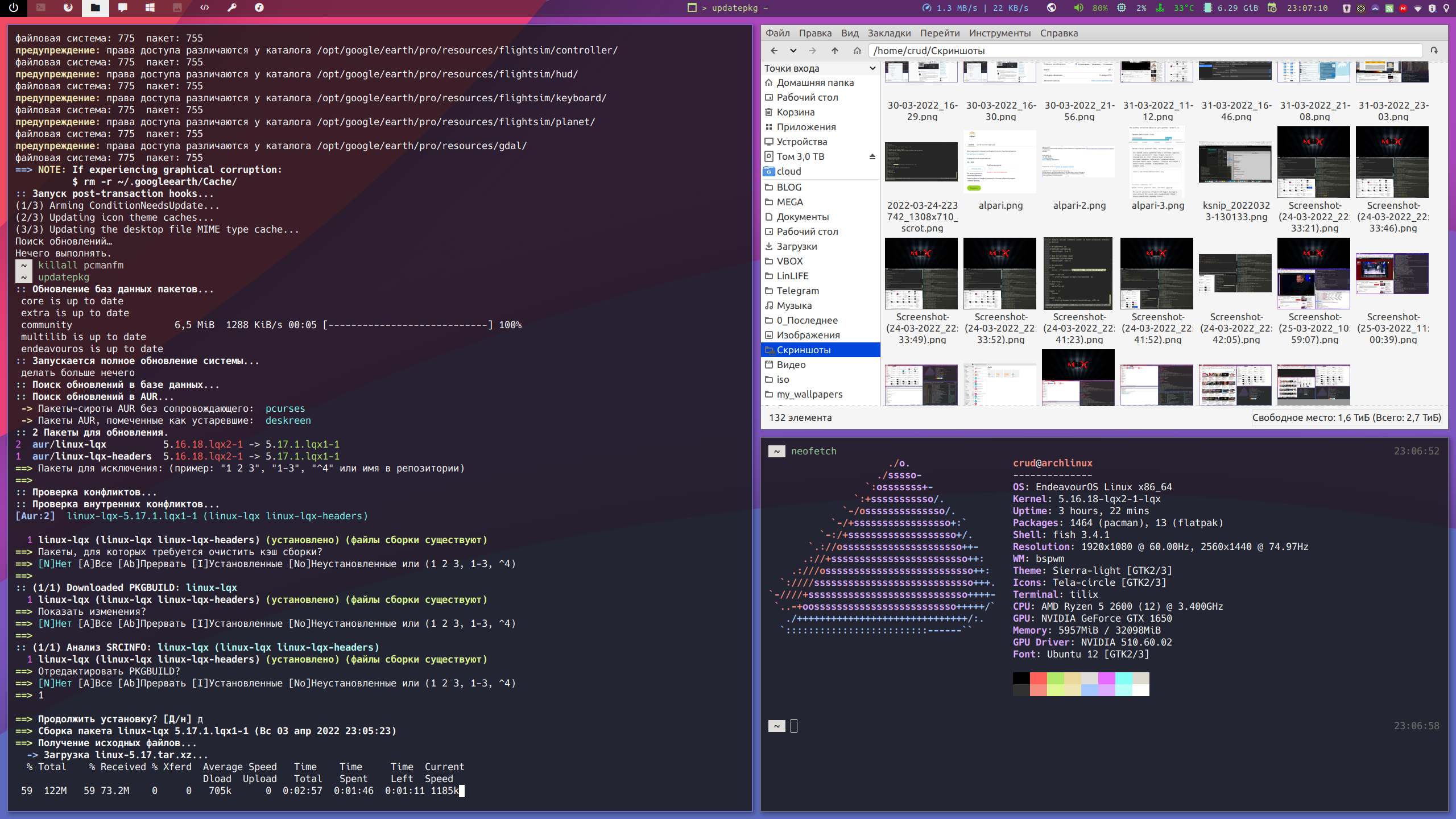Screen dimensions: 1456x819
Task: Click the key icon workspace in the panel
Action: [x=232, y=7]
